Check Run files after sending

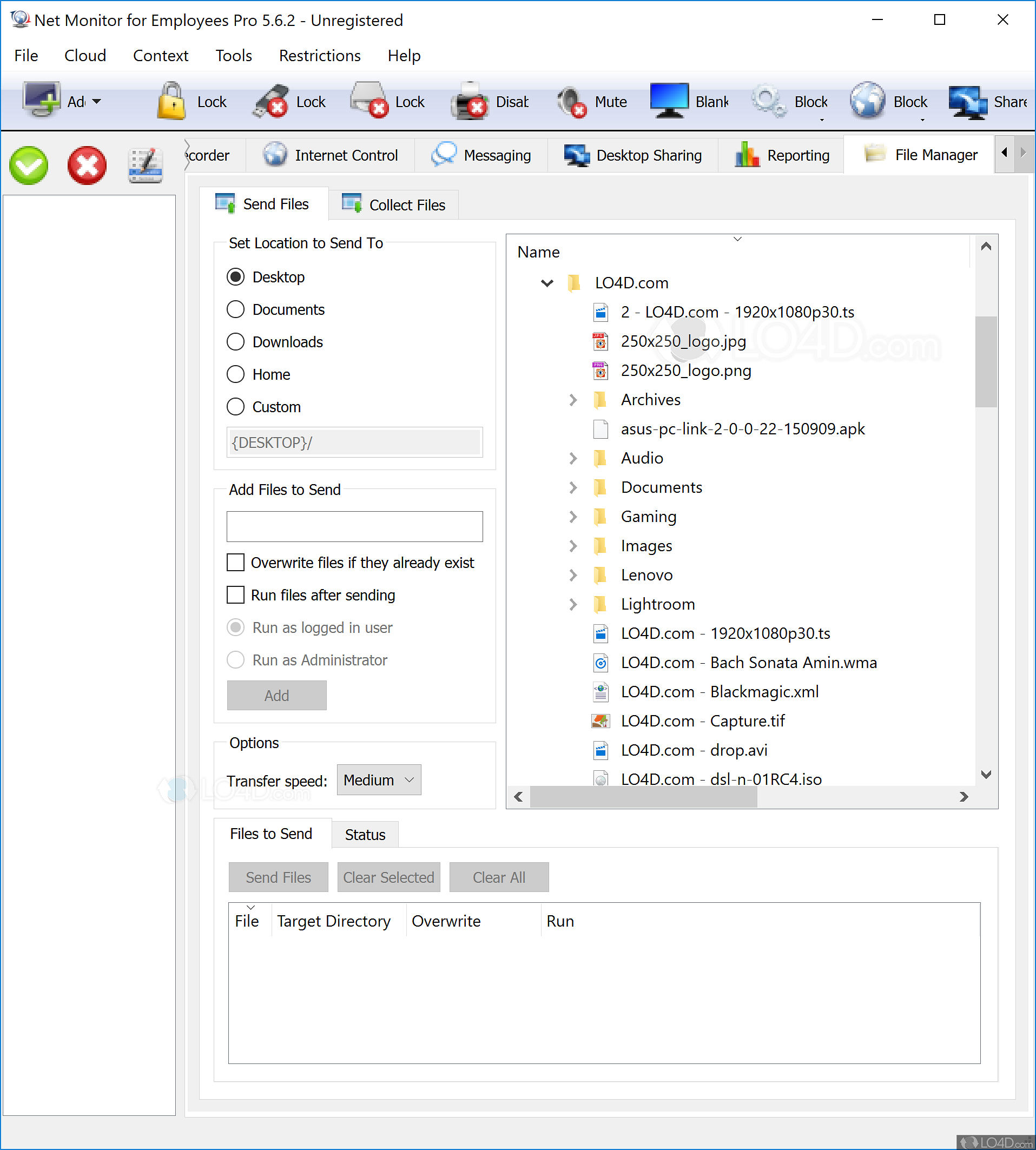coord(235,594)
